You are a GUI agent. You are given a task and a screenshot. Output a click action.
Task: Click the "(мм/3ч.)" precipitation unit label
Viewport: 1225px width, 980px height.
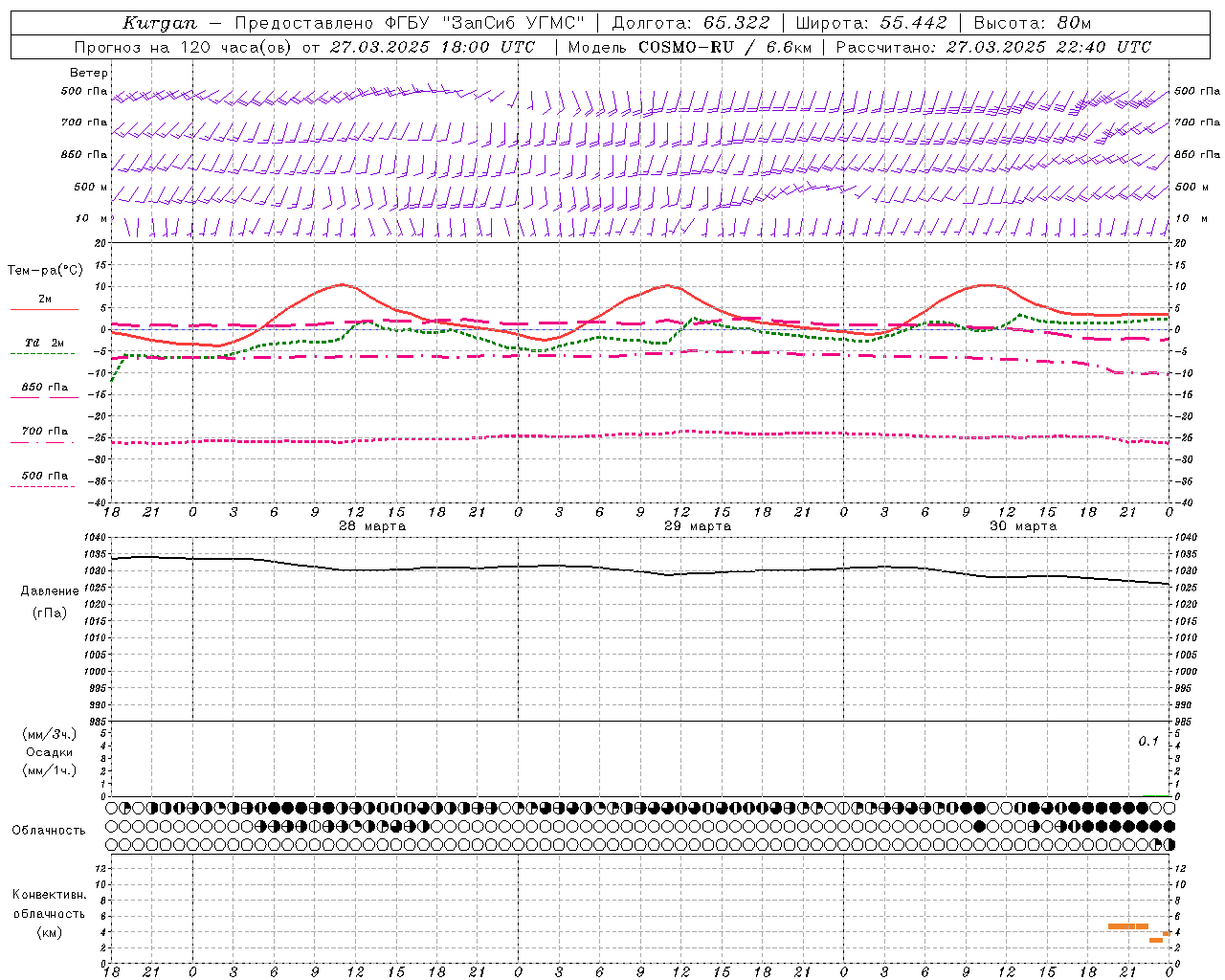point(50,735)
